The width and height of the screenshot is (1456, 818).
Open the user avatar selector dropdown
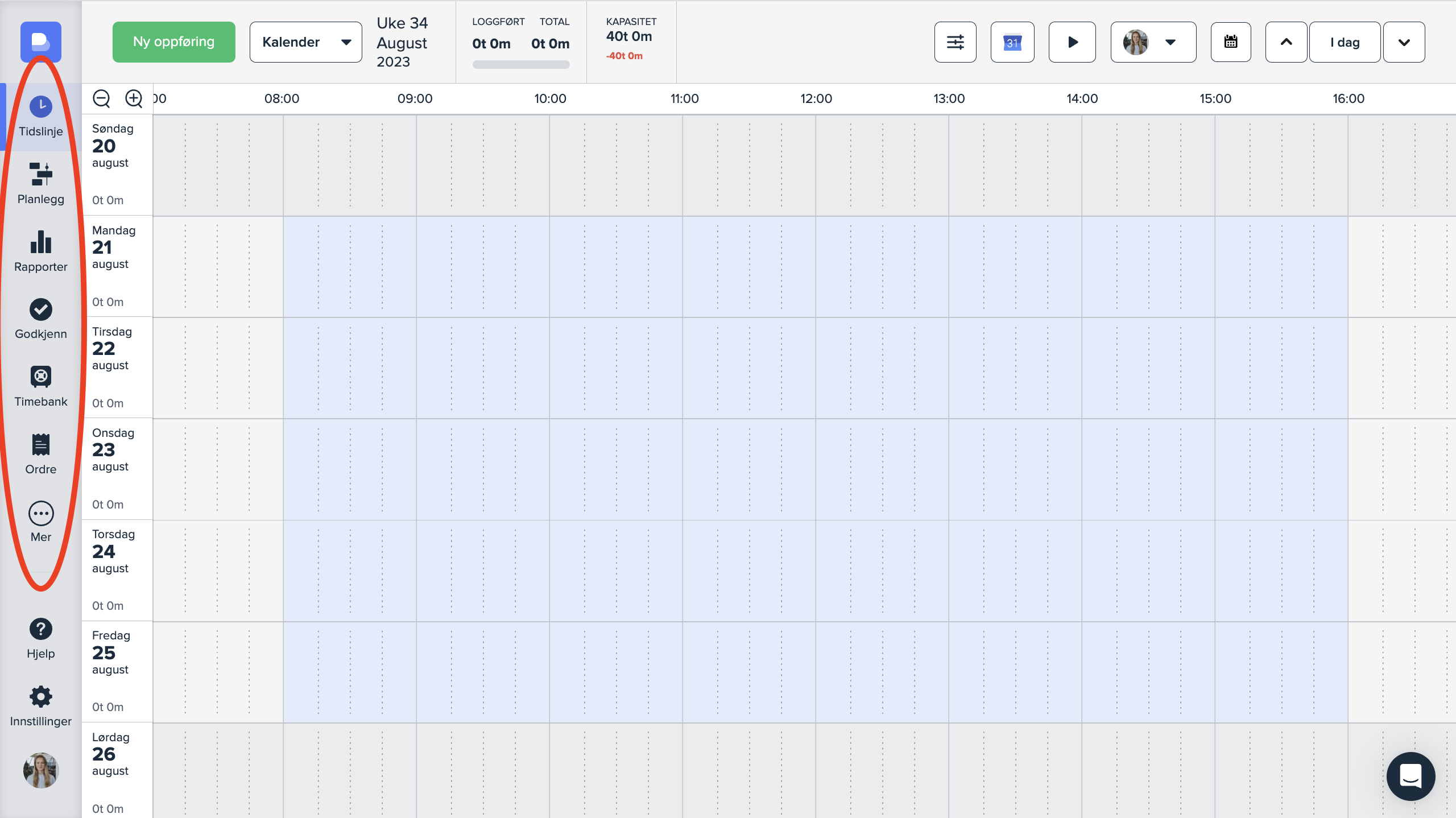[1153, 42]
